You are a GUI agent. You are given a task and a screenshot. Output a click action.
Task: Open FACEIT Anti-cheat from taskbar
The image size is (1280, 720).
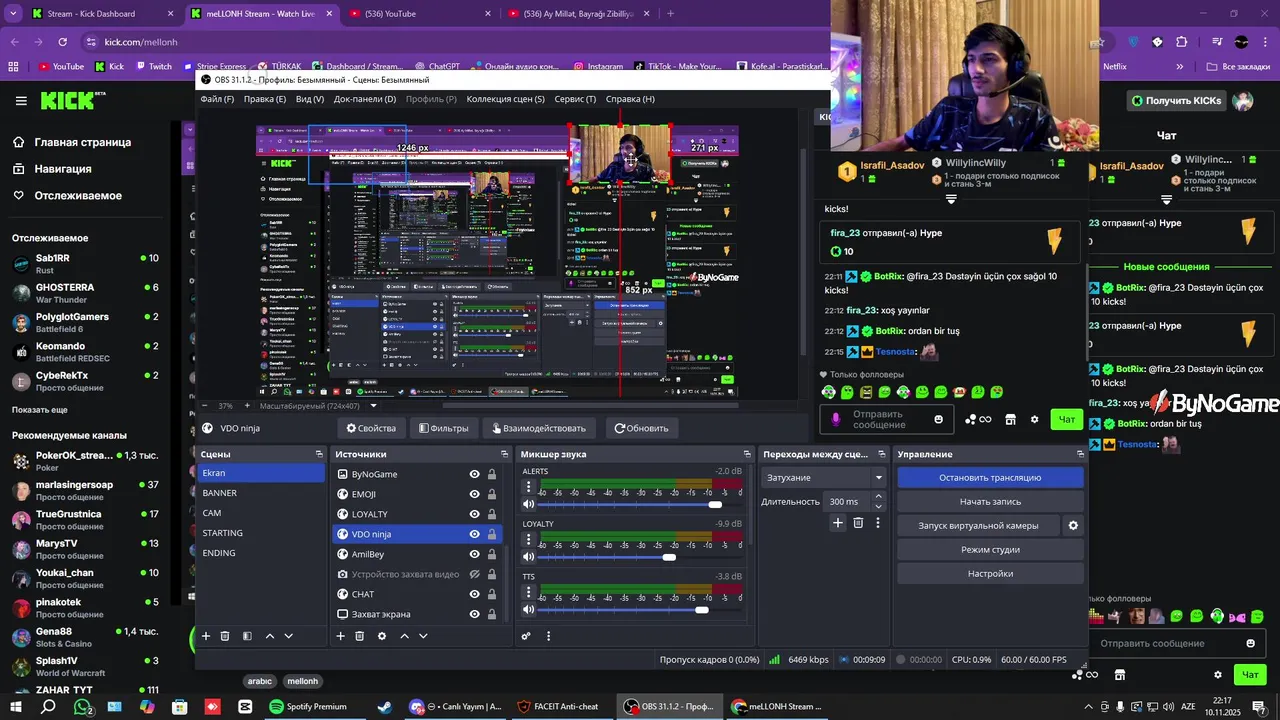(x=558, y=706)
